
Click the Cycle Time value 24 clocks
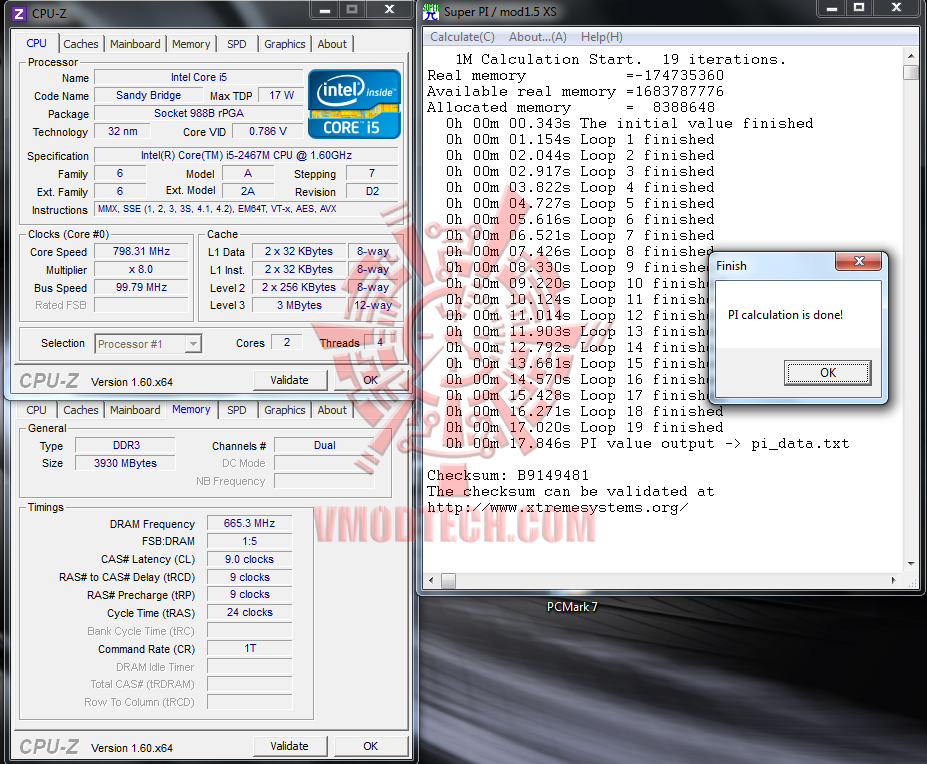coord(249,613)
